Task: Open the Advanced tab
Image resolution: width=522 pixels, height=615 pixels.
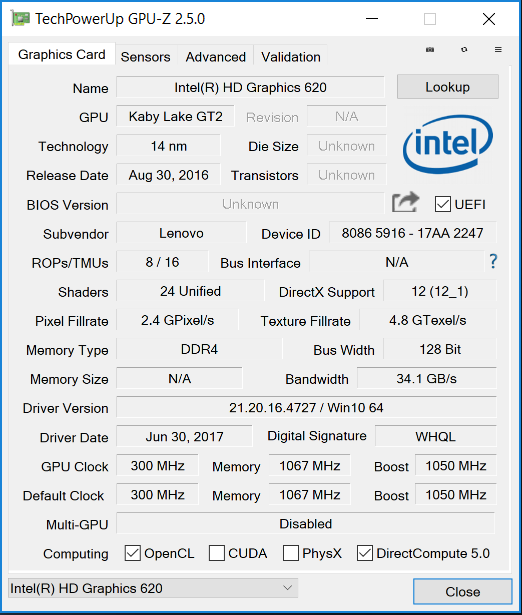Action: tap(216, 57)
